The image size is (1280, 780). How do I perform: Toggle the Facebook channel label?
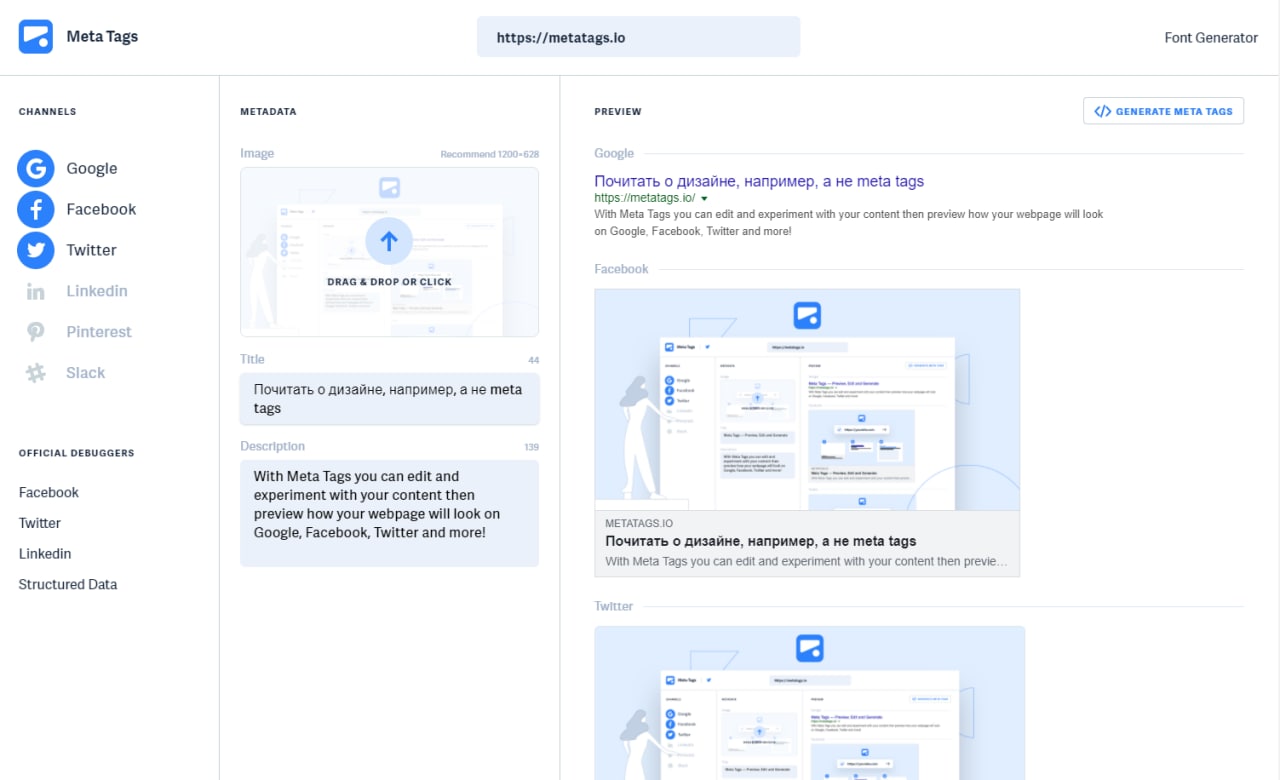[101, 209]
